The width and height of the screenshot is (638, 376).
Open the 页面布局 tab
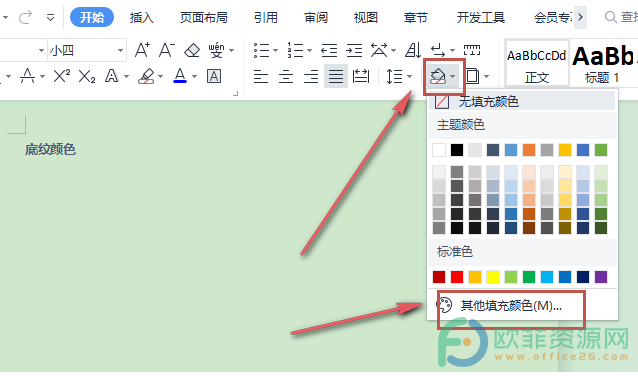click(x=203, y=17)
